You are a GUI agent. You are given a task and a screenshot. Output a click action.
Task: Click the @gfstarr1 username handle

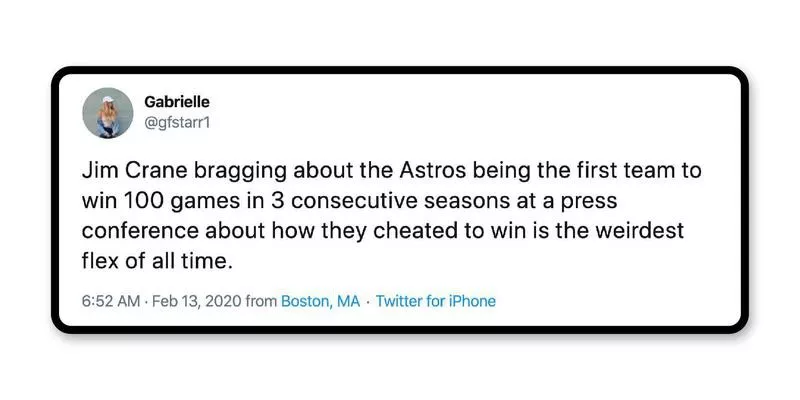click(x=178, y=122)
